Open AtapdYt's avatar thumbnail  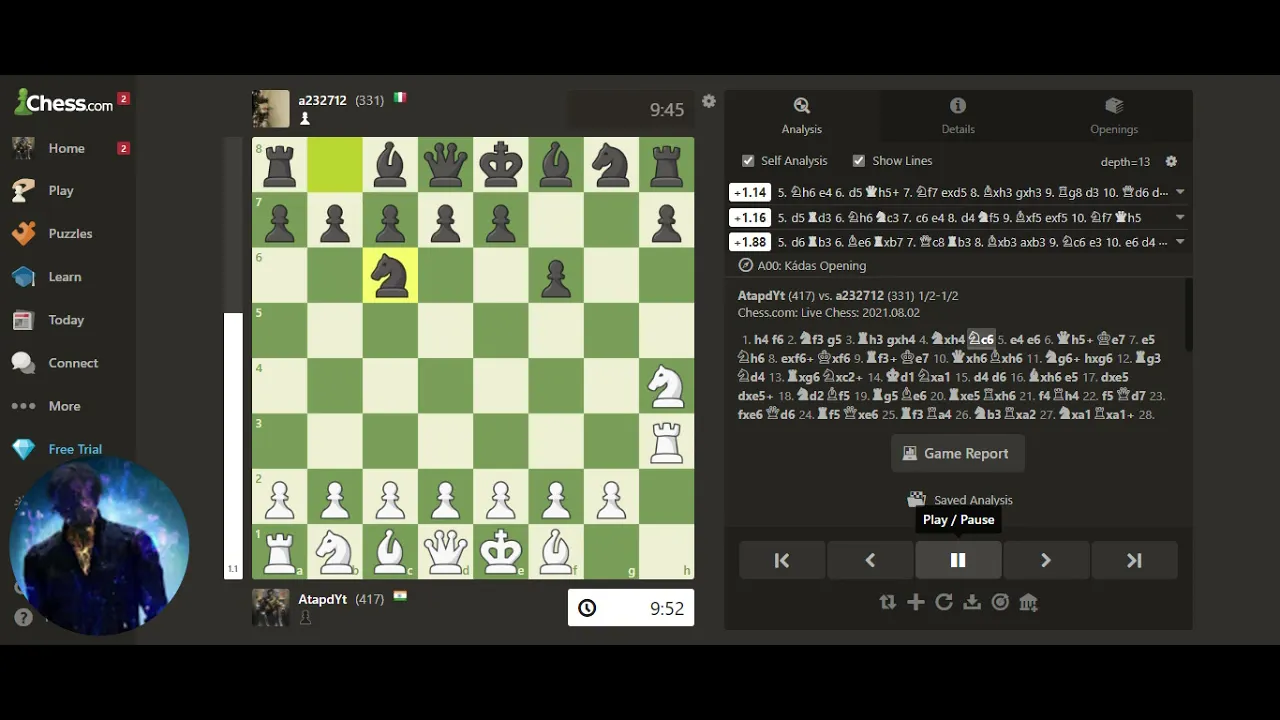click(x=270, y=607)
